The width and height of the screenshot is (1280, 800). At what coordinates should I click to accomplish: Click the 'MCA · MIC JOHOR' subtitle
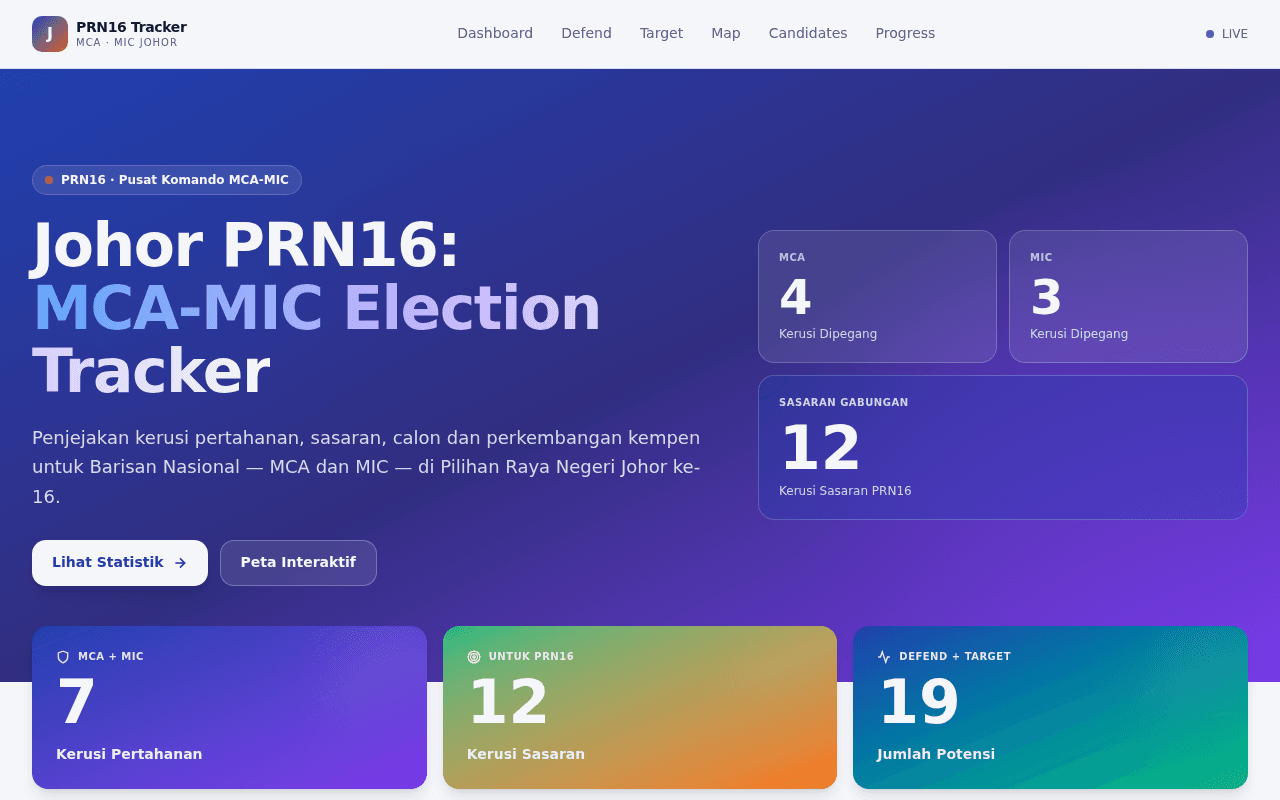tap(127, 43)
